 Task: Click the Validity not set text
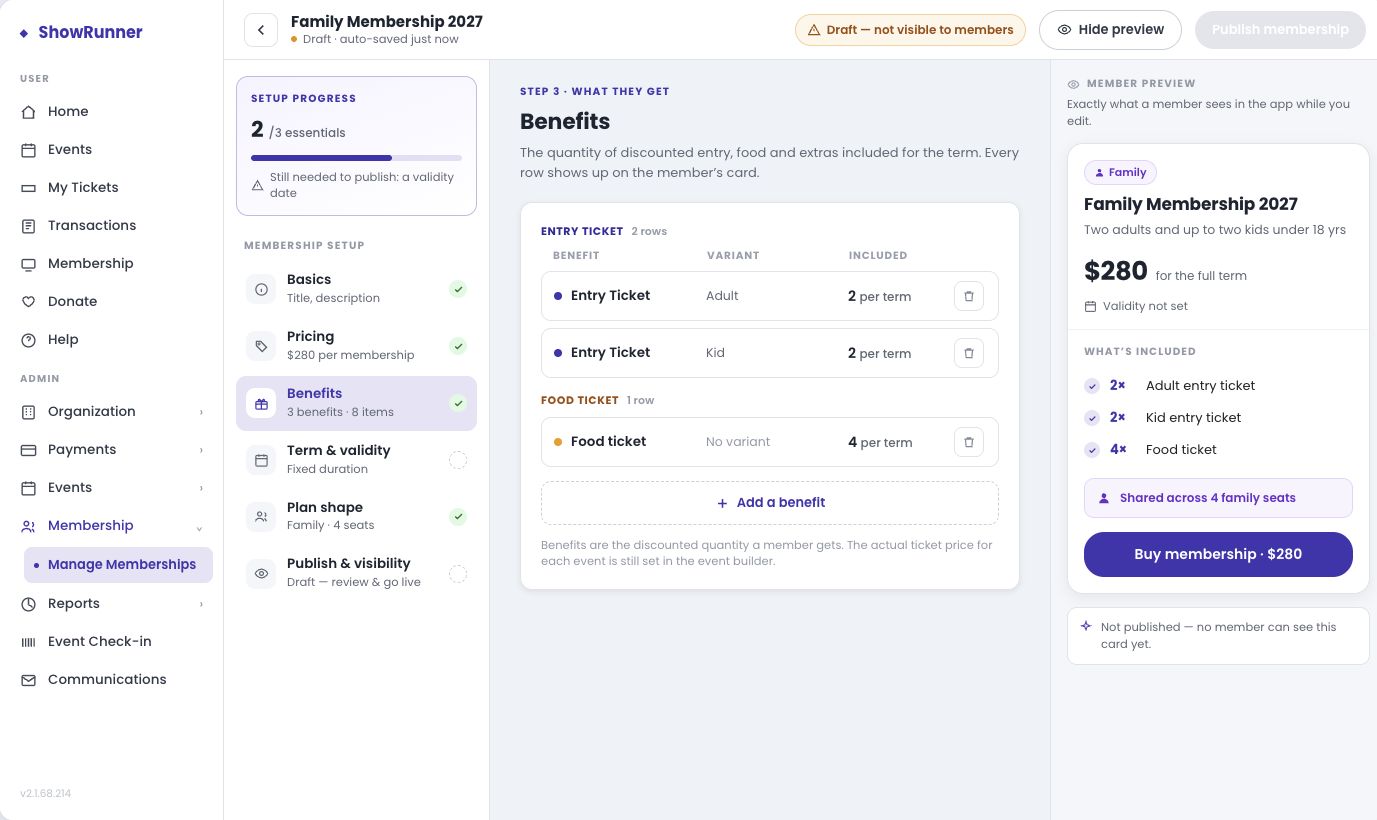tap(1145, 306)
